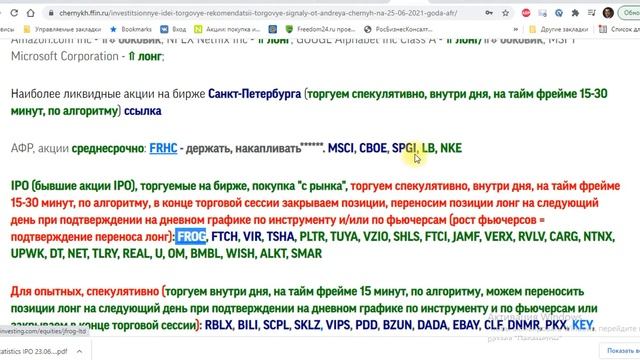640x360 pixels.
Task: Open the FRHC ticker link
Action: click(x=163, y=148)
